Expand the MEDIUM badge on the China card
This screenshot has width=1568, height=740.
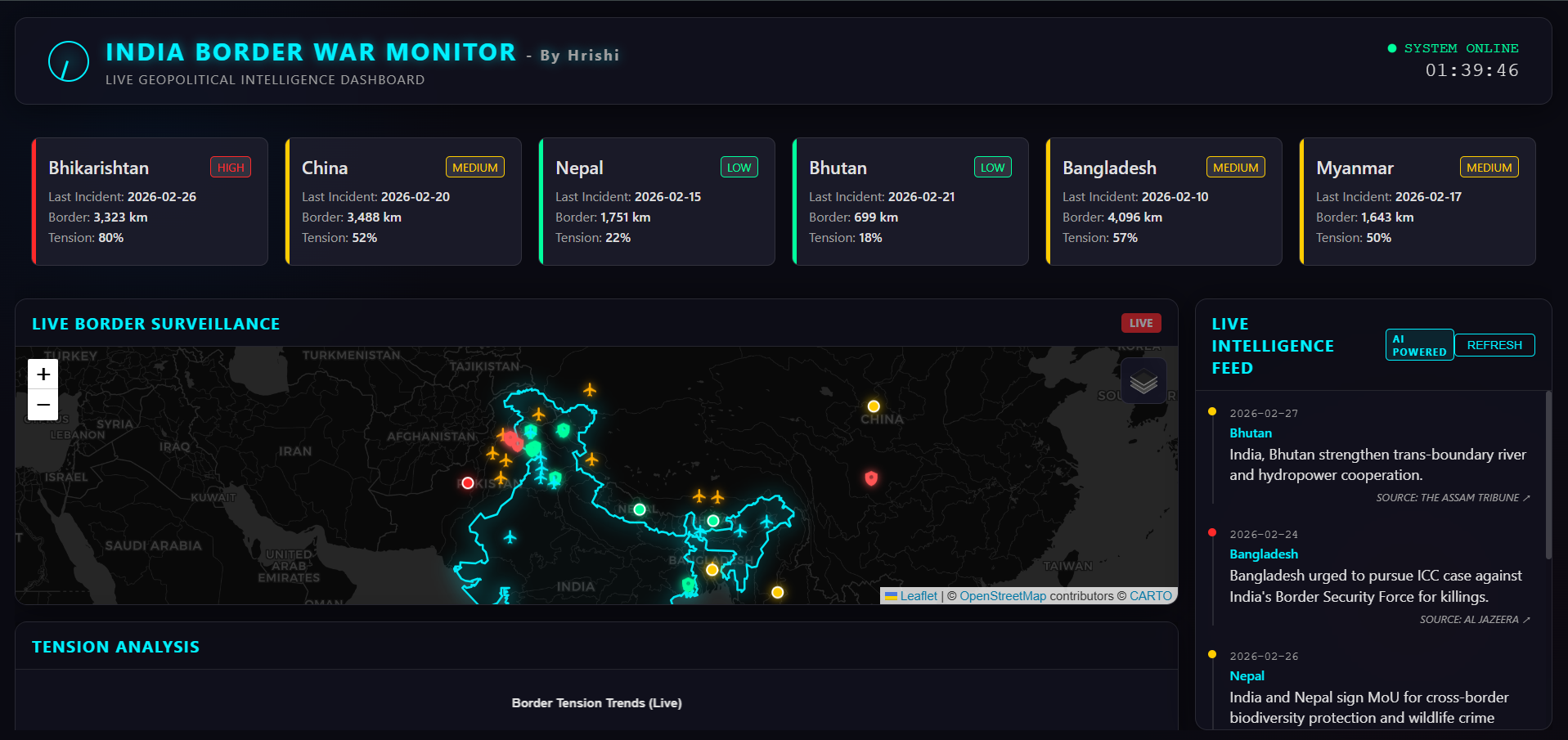[x=474, y=167]
